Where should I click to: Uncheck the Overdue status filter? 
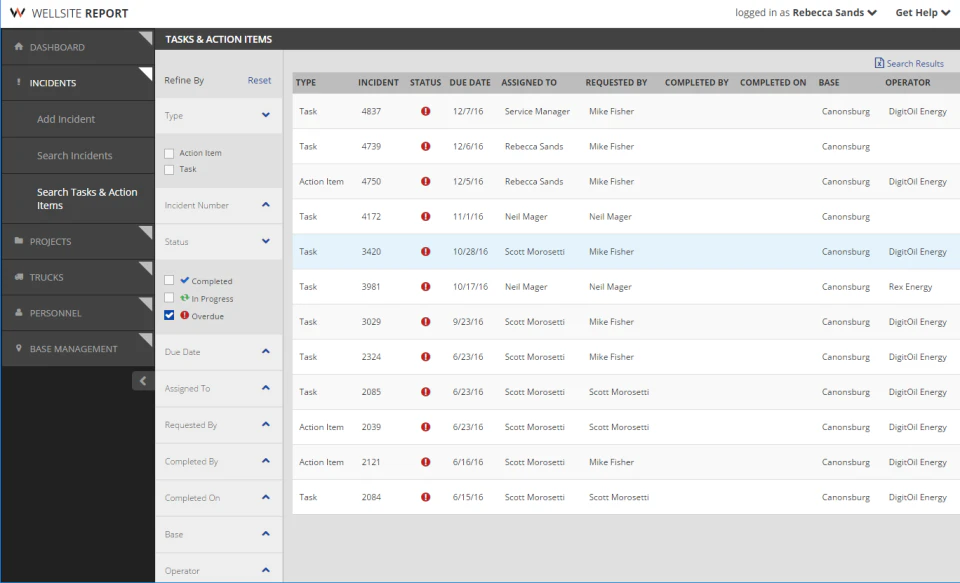[169, 316]
